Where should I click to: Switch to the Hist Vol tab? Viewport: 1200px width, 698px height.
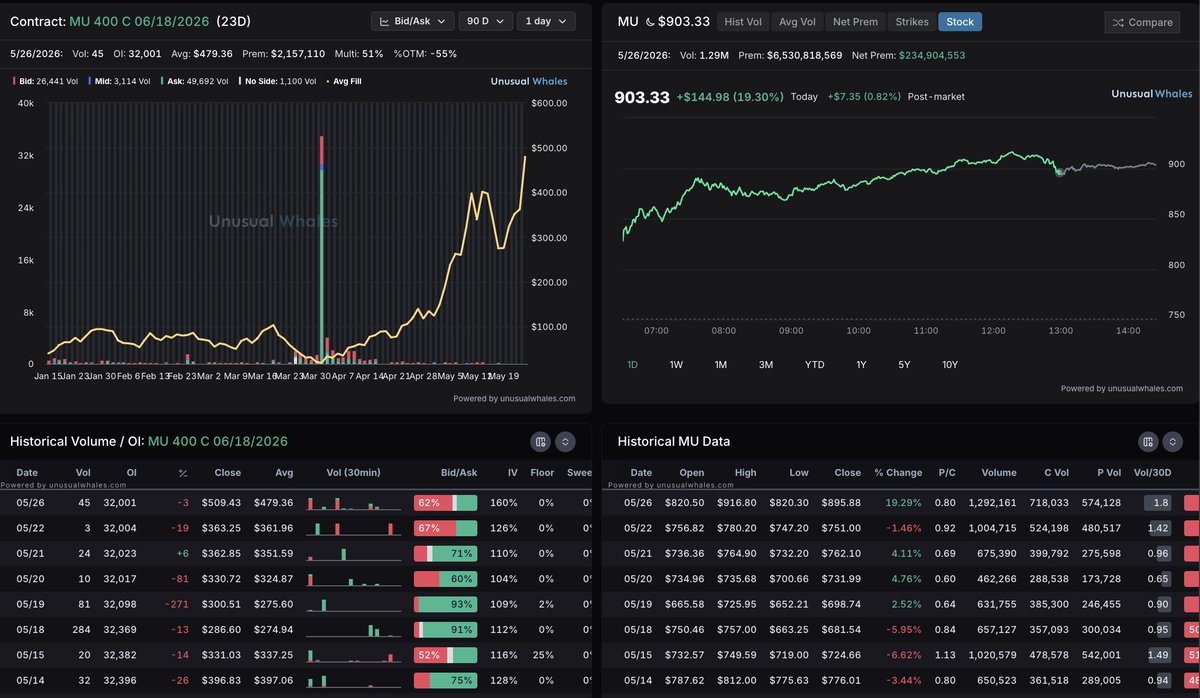(742, 21)
